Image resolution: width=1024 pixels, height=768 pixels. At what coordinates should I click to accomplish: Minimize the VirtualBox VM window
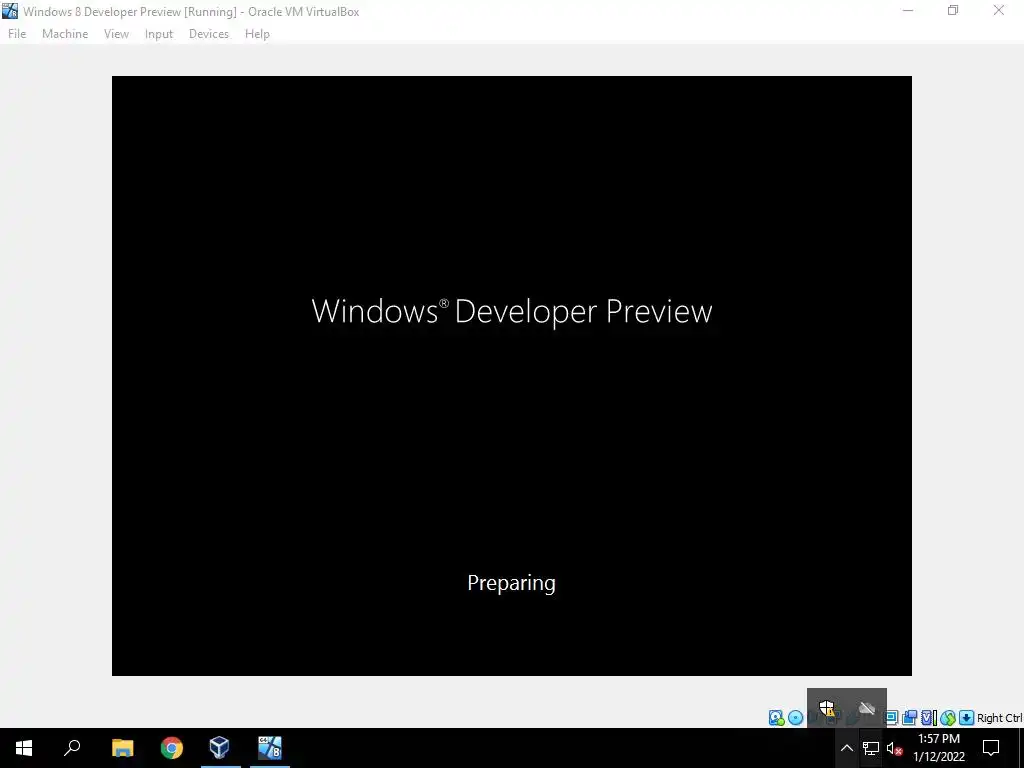pos(908,11)
